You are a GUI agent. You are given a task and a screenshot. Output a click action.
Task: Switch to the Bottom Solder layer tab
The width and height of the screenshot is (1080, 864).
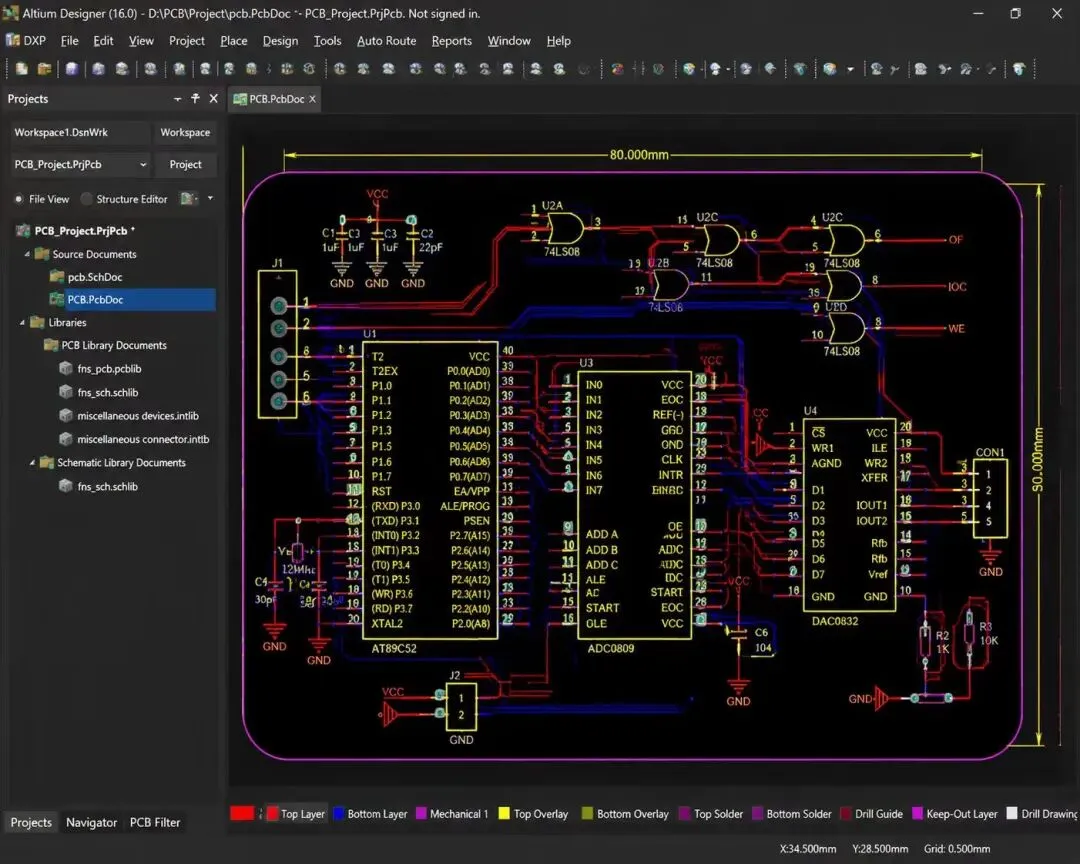point(792,814)
